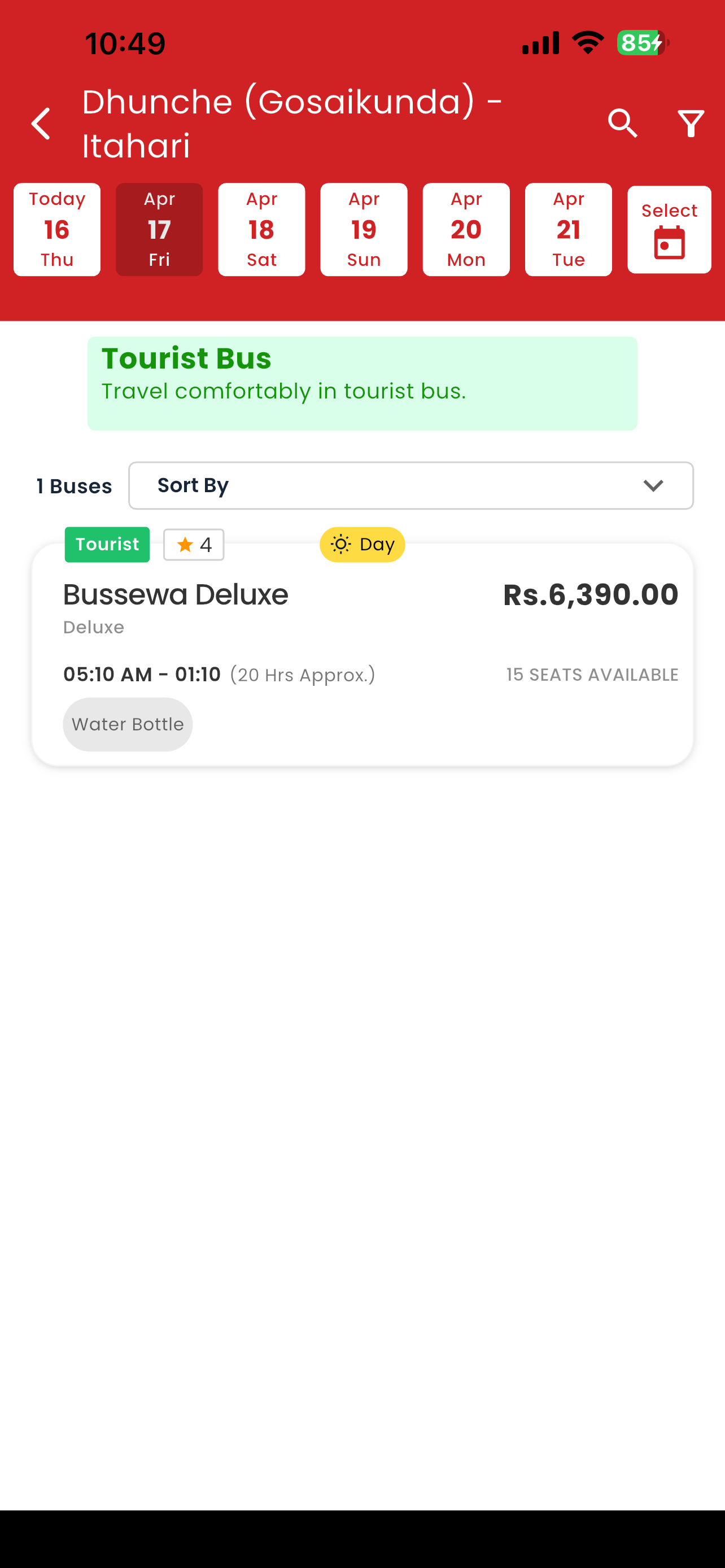Expand the Sort By dropdown
The image size is (725, 1568).
[x=411, y=485]
